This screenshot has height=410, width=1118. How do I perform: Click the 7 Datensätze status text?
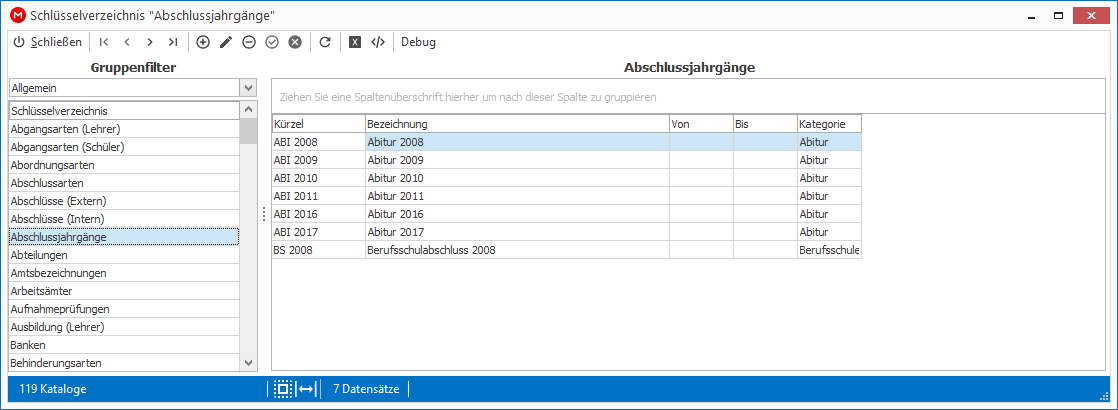pyautogui.click(x=365, y=389)
